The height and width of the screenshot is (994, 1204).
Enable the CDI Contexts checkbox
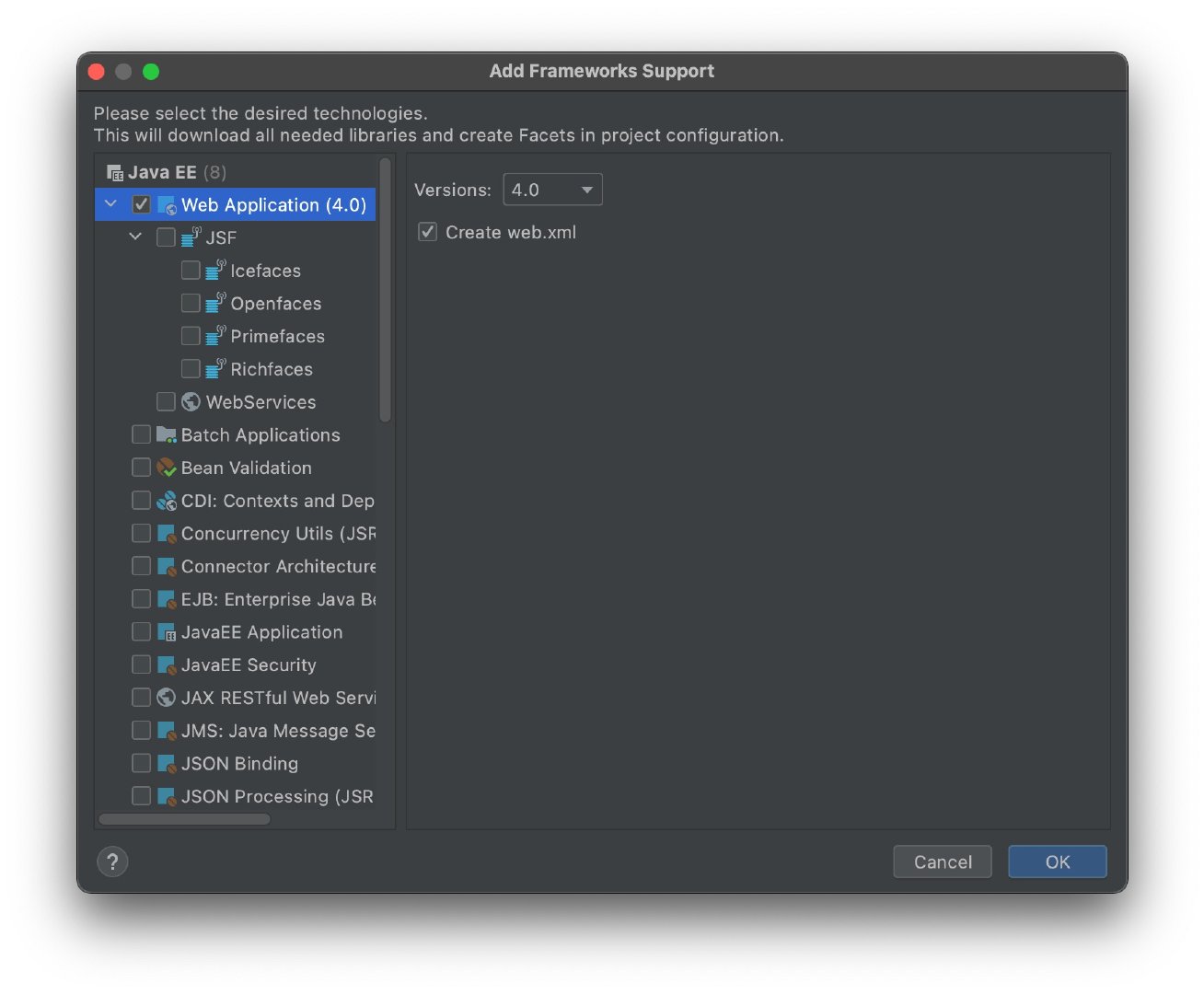click(141, 501)
